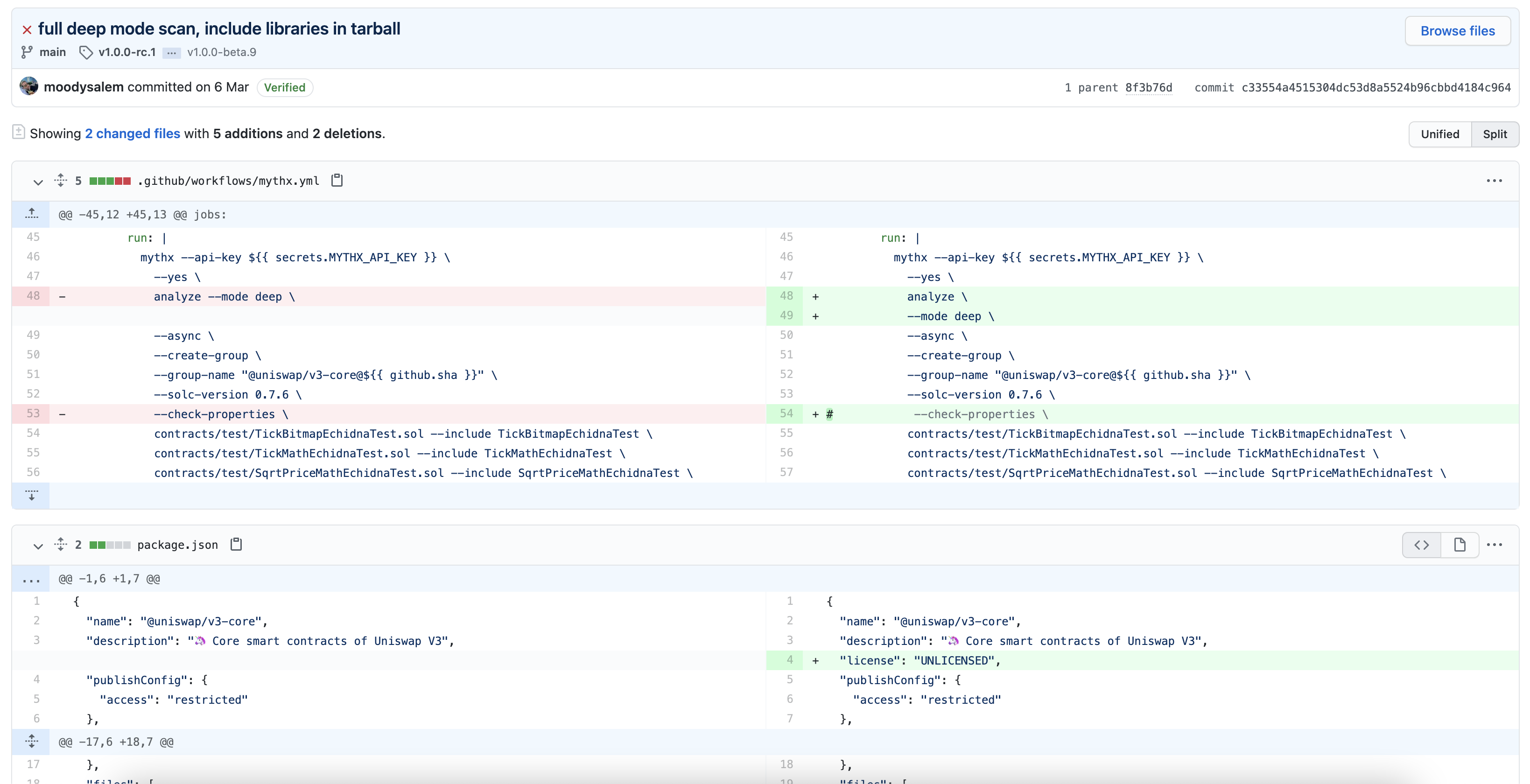Screen dimensions: 1530x784
Task: Show source diff for package.json
Action: point(1421,545)
